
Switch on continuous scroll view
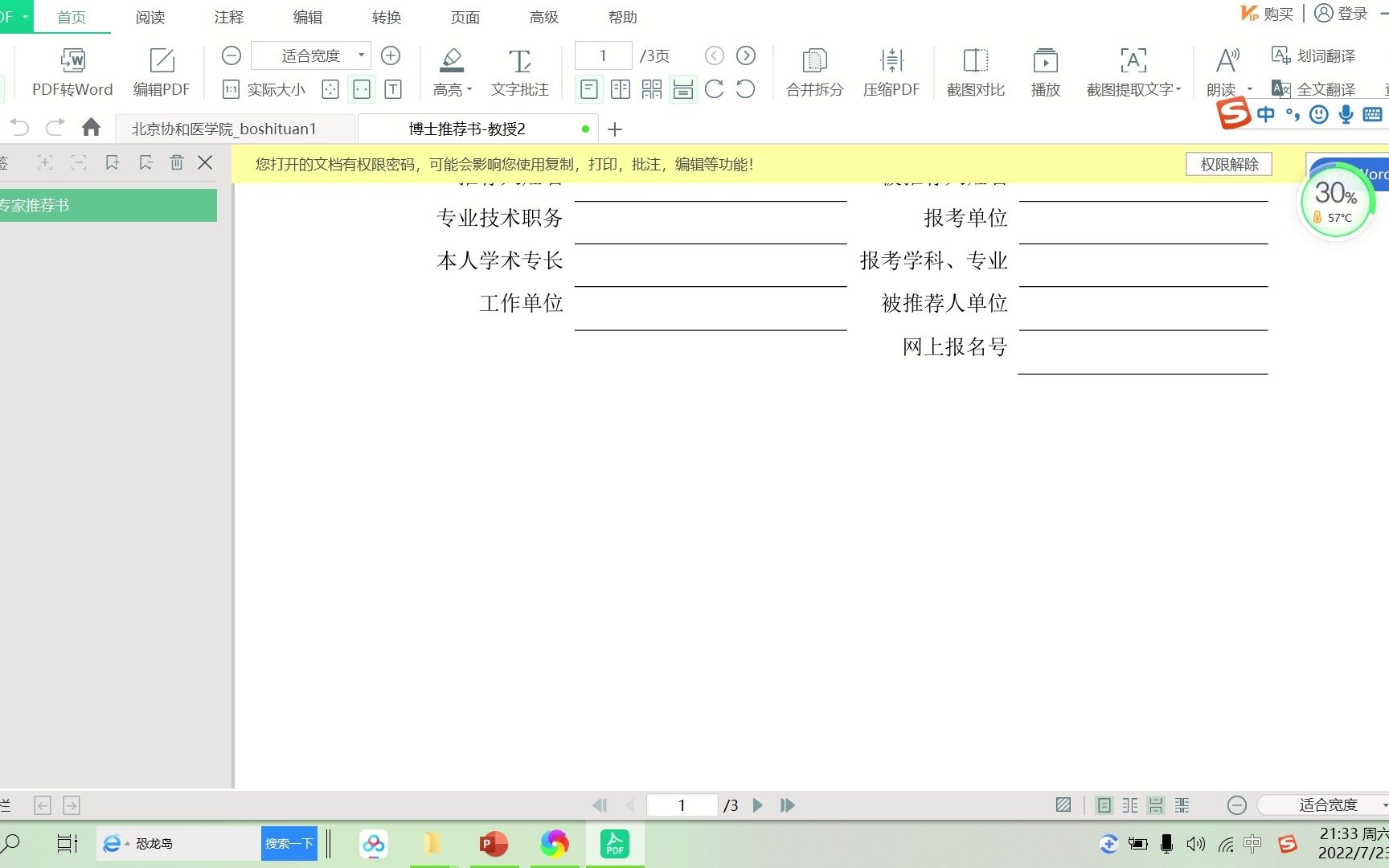682,89
